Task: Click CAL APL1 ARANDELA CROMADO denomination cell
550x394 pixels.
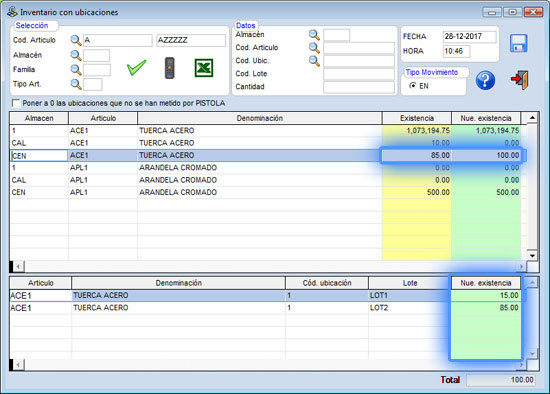Action: pos(260,180)
